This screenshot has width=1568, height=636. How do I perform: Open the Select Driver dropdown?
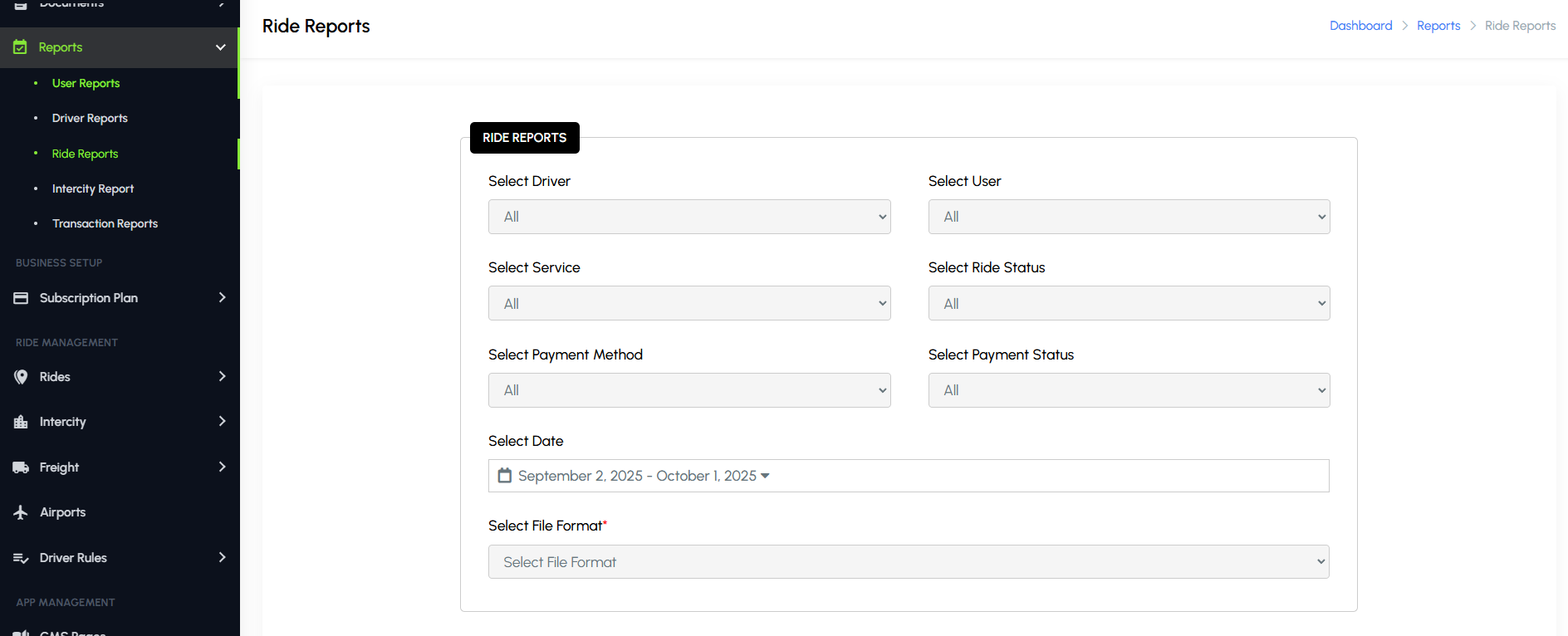[x=688, y=217]
